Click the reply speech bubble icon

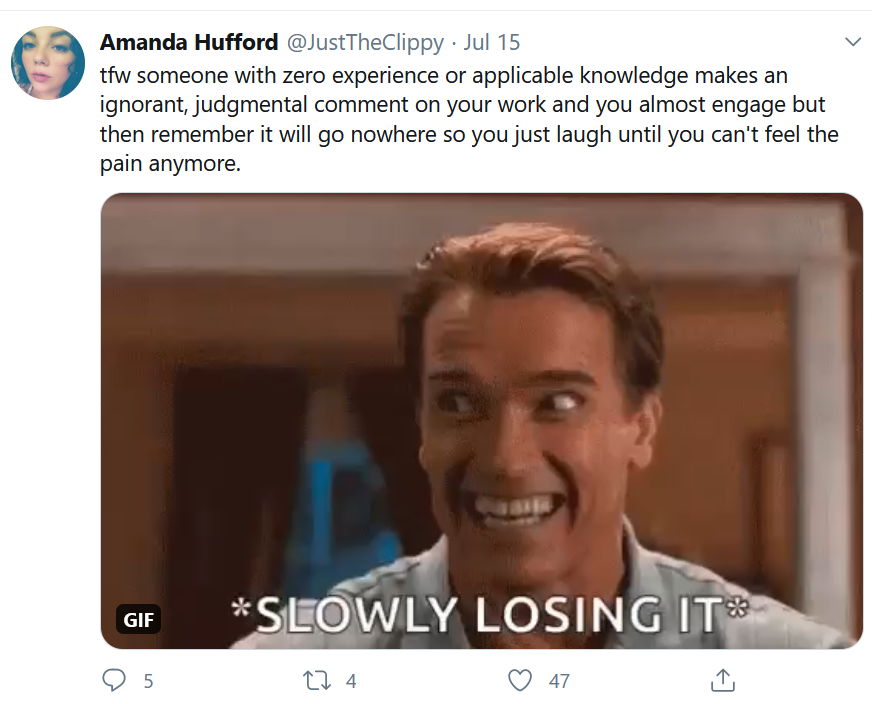(114, 680)
